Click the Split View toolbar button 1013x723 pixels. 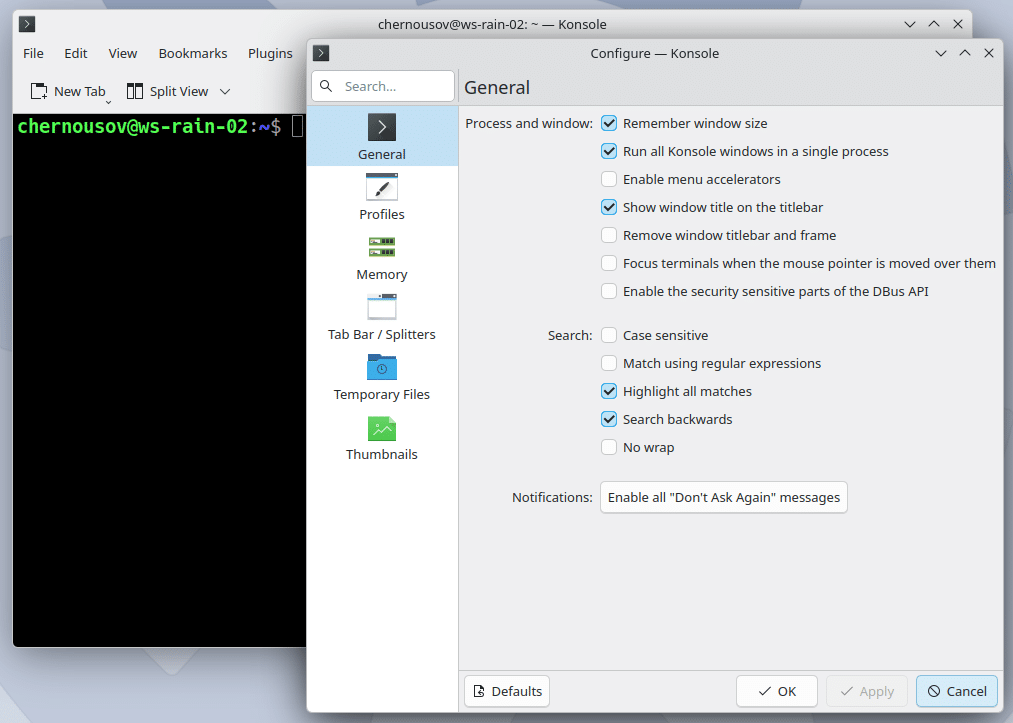point(167,91)
